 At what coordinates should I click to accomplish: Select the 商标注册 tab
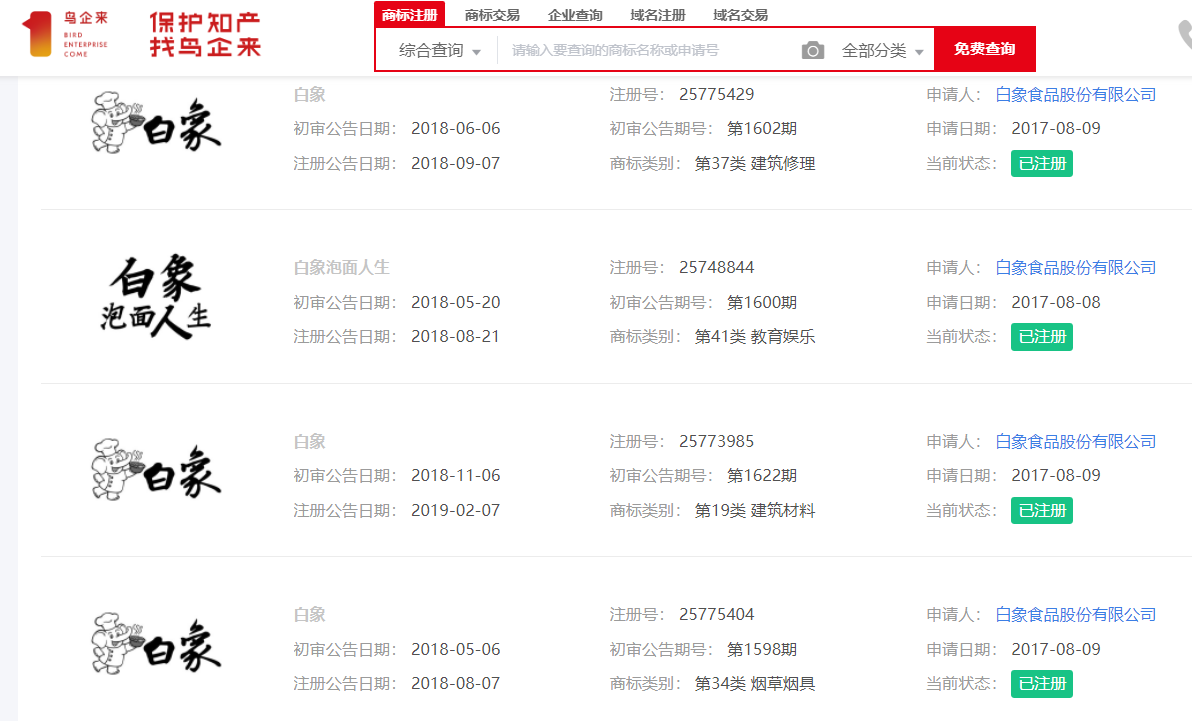point(409,14)
